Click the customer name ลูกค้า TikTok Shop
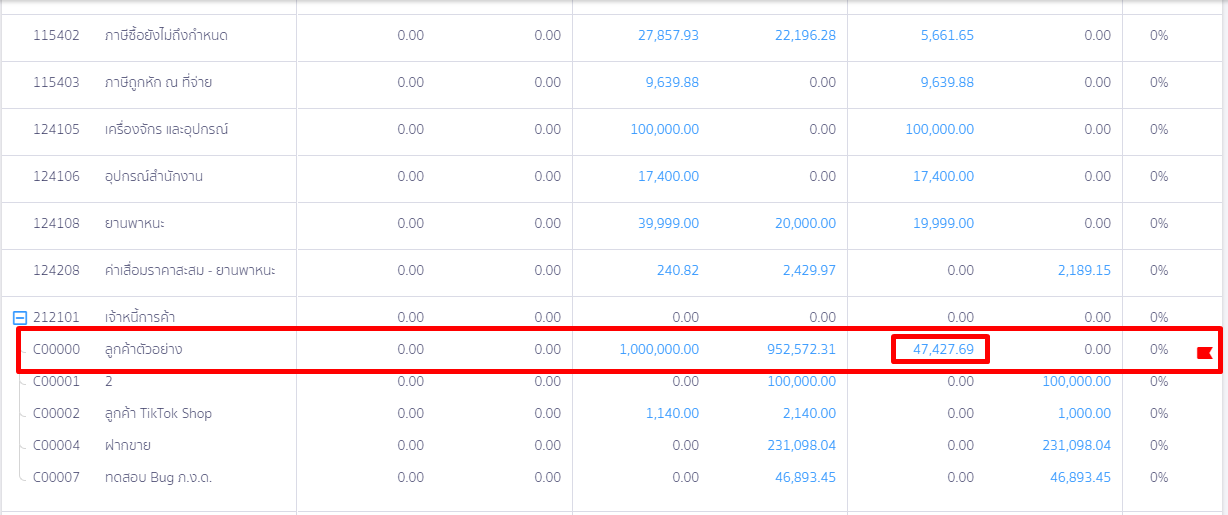 point(158,414)
